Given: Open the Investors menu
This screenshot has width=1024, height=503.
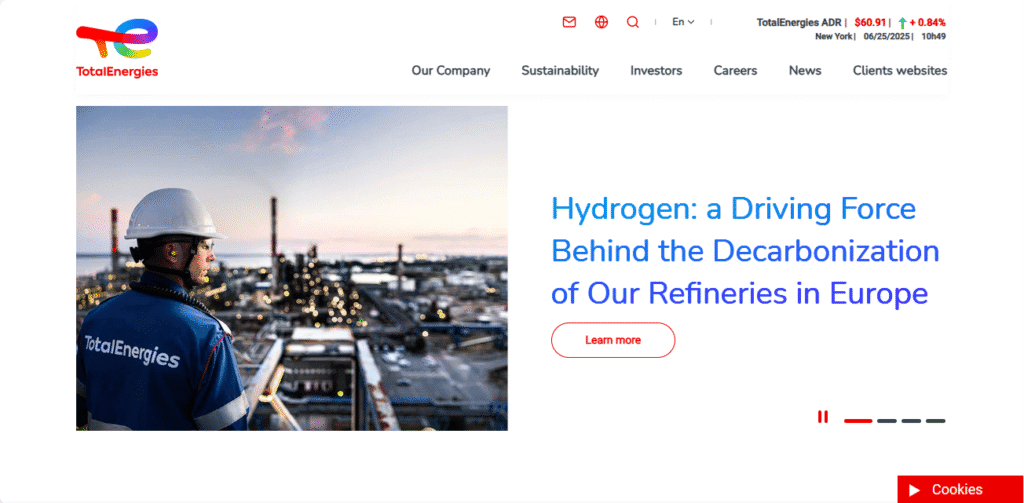Looking at the screenshot, I should [x=656, y=71].
